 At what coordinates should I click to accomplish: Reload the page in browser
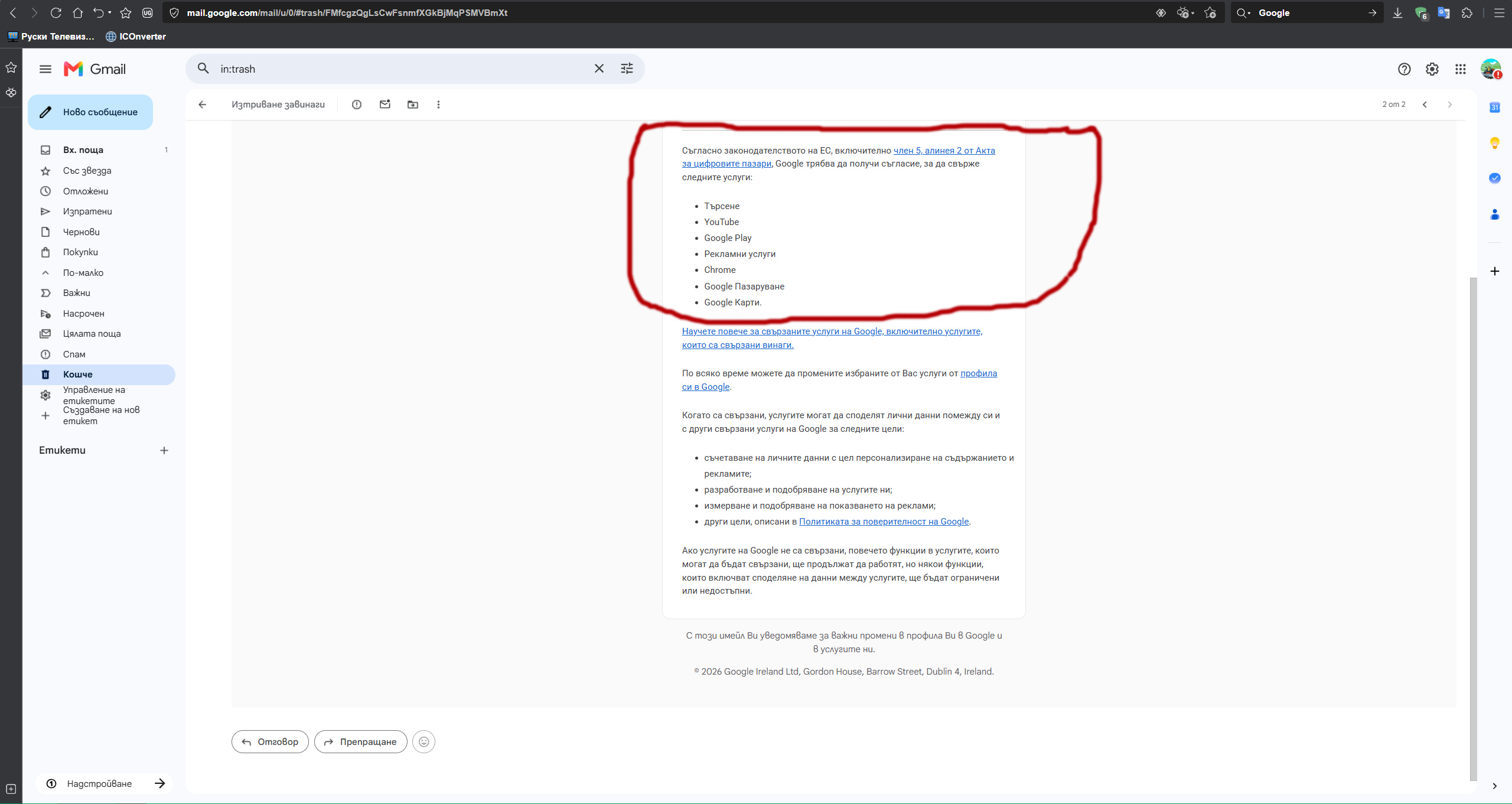click(56, 13)
